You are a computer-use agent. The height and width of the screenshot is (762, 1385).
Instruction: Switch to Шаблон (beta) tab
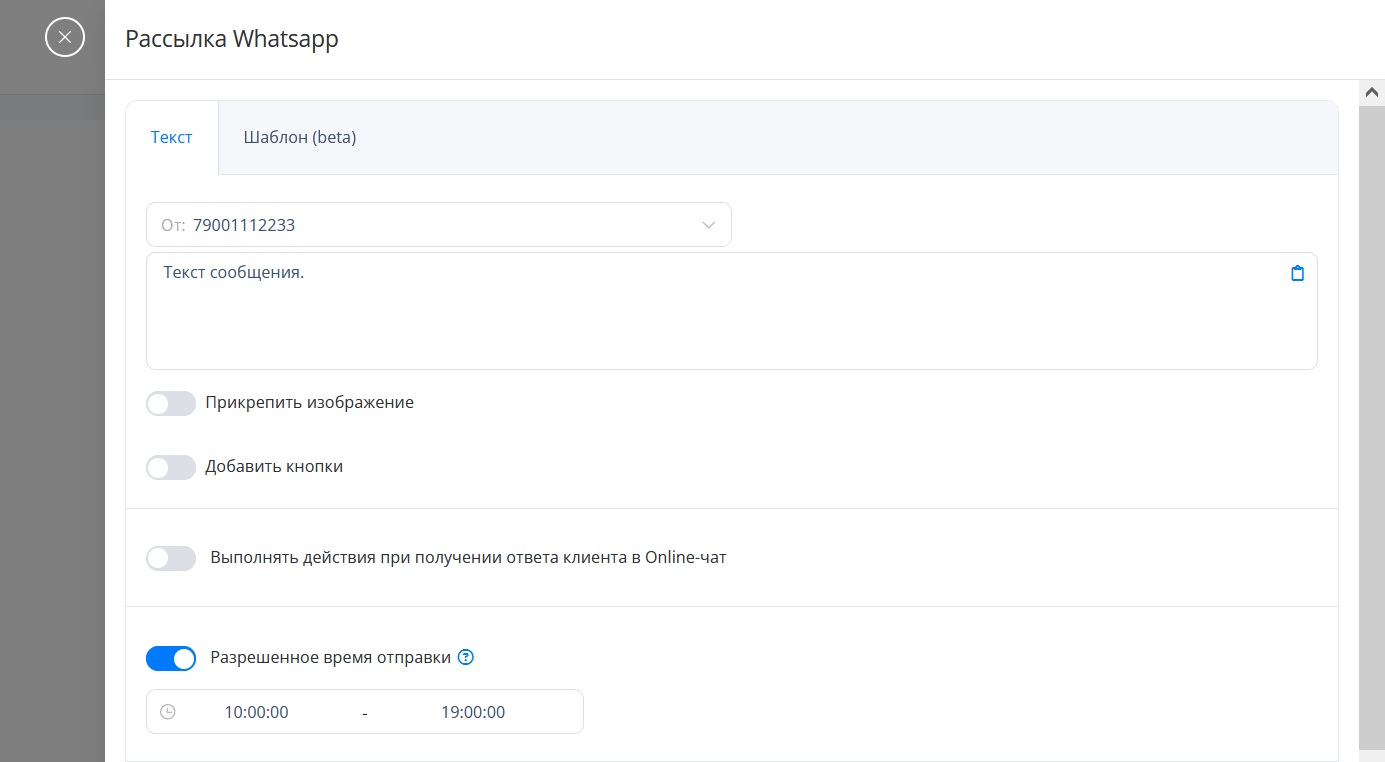coord(300,137)
